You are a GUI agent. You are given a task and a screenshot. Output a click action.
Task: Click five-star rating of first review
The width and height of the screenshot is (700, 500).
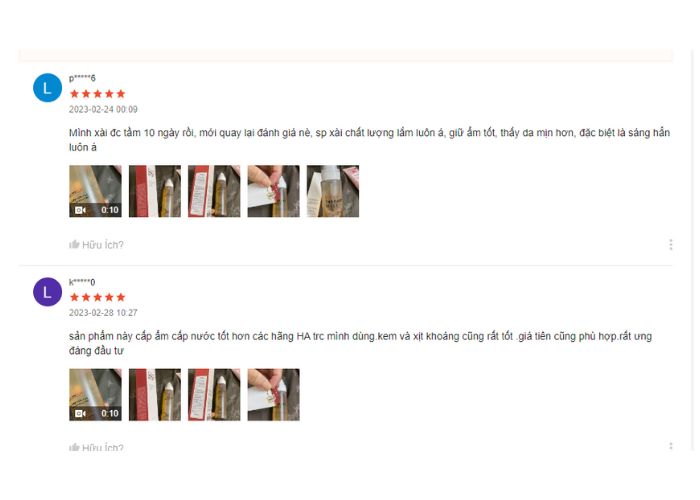(x=97, y=94)
